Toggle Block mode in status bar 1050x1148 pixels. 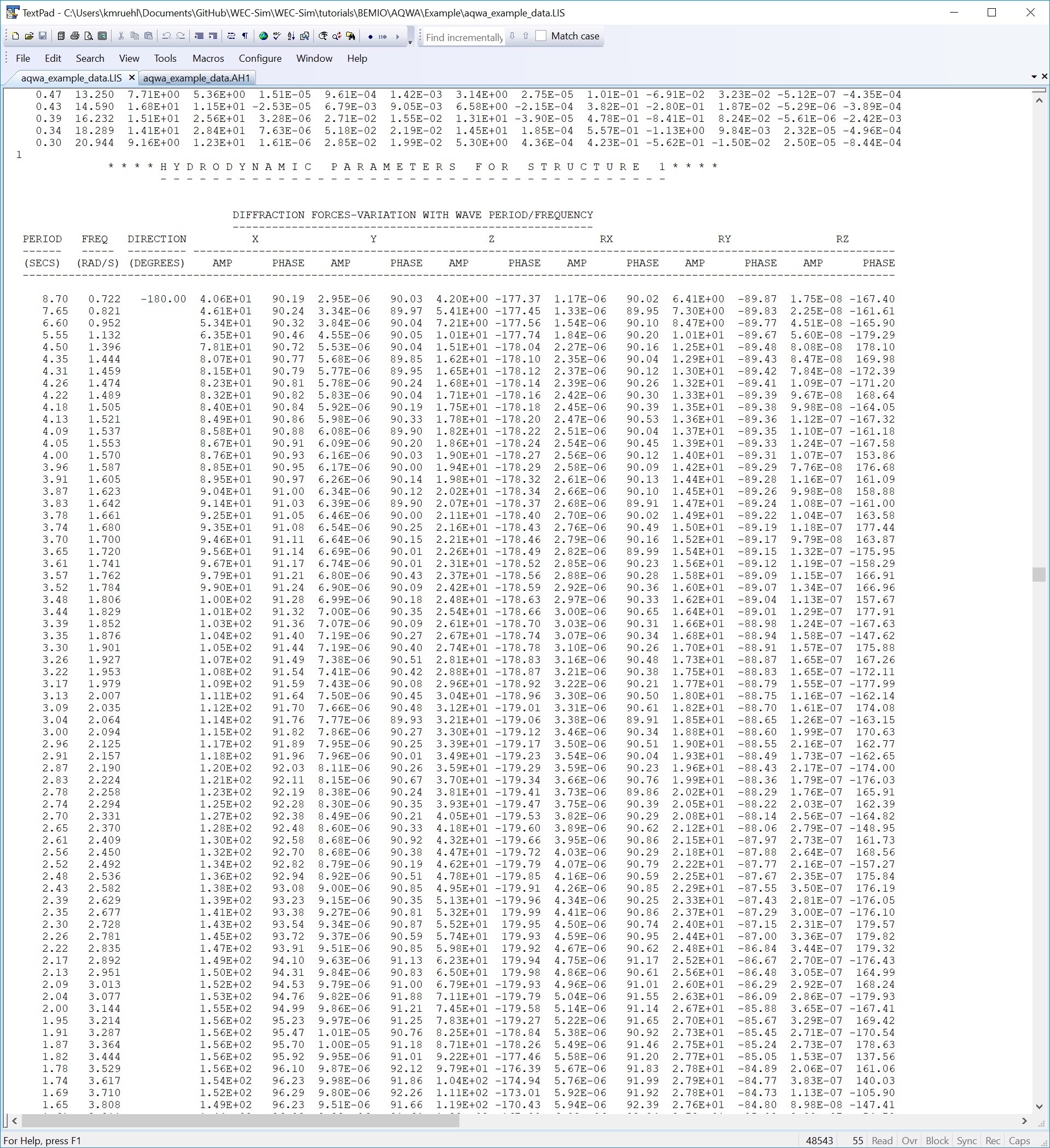[937, 1140]
